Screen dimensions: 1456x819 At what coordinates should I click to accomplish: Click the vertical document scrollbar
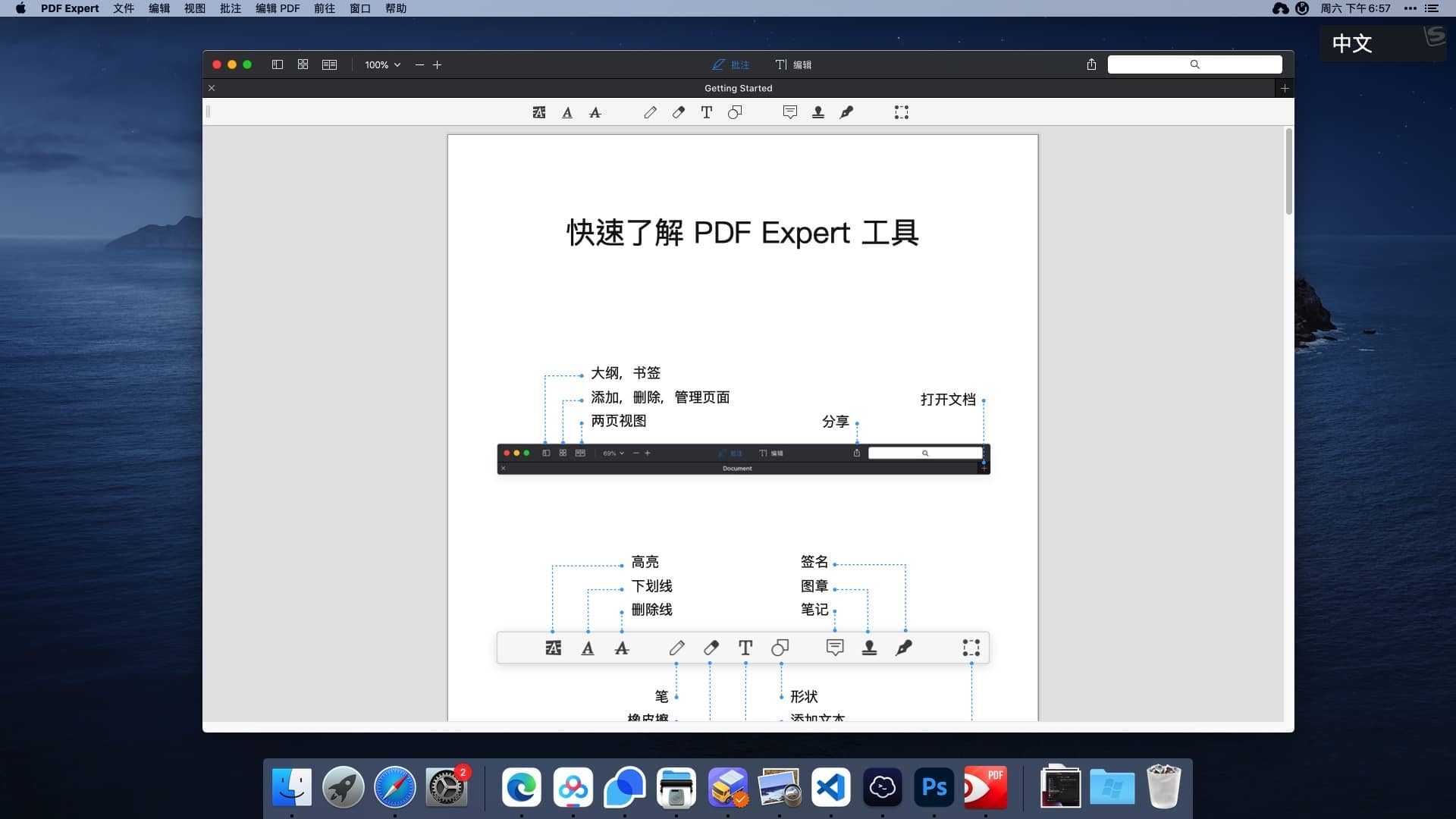1288,171
